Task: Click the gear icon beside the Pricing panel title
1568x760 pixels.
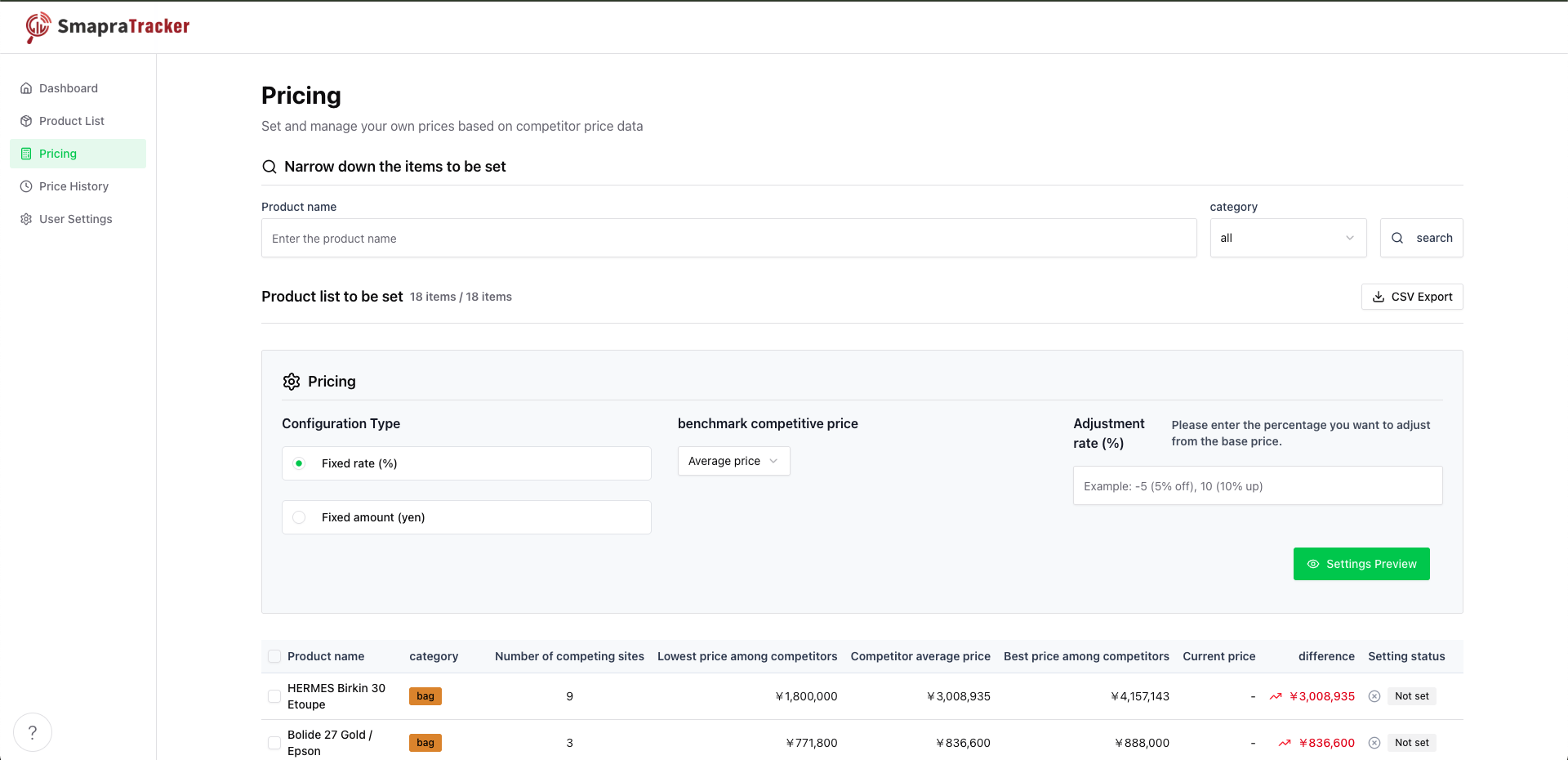Action: (x=291, y=381)
